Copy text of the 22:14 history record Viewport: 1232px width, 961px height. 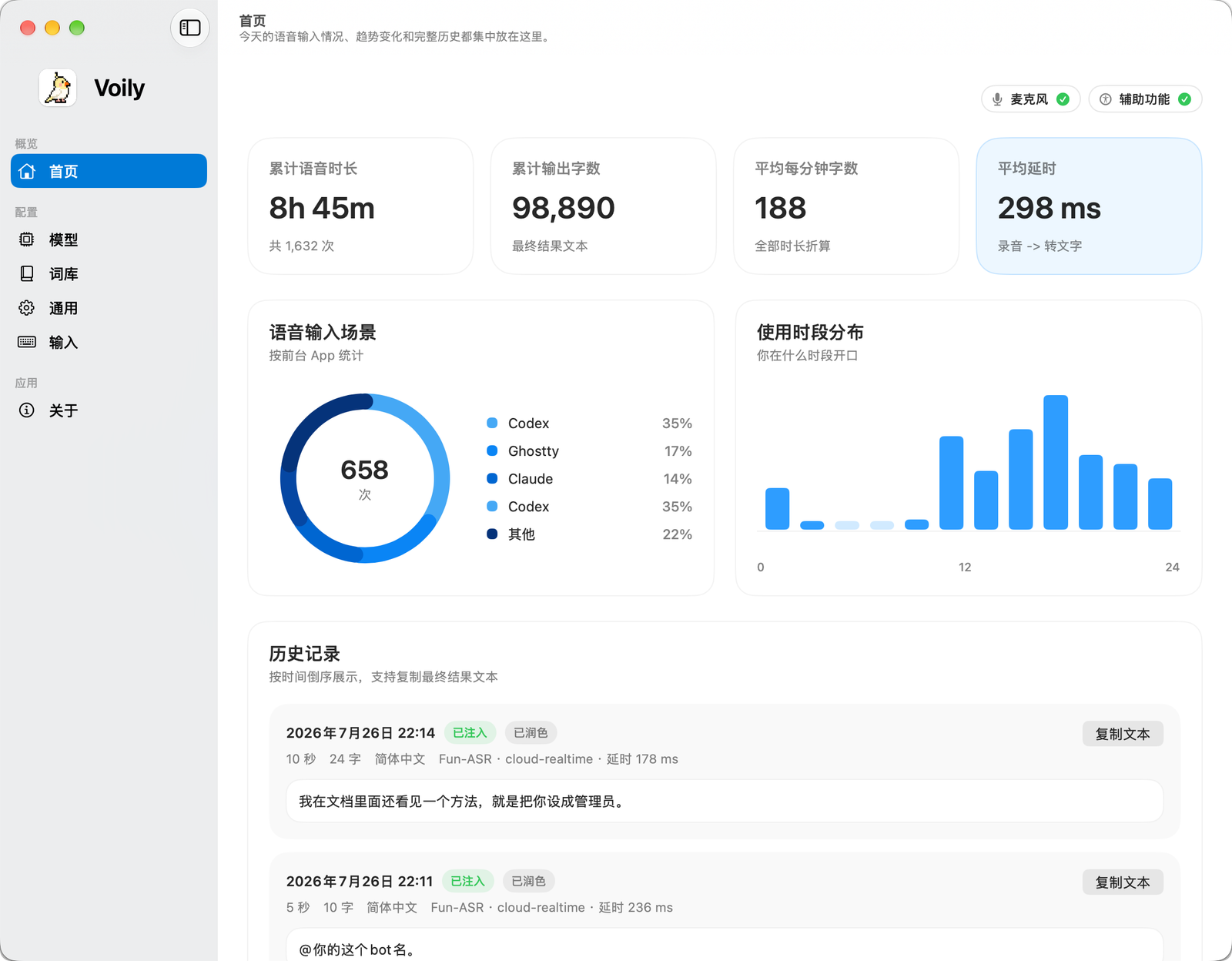1123,734
